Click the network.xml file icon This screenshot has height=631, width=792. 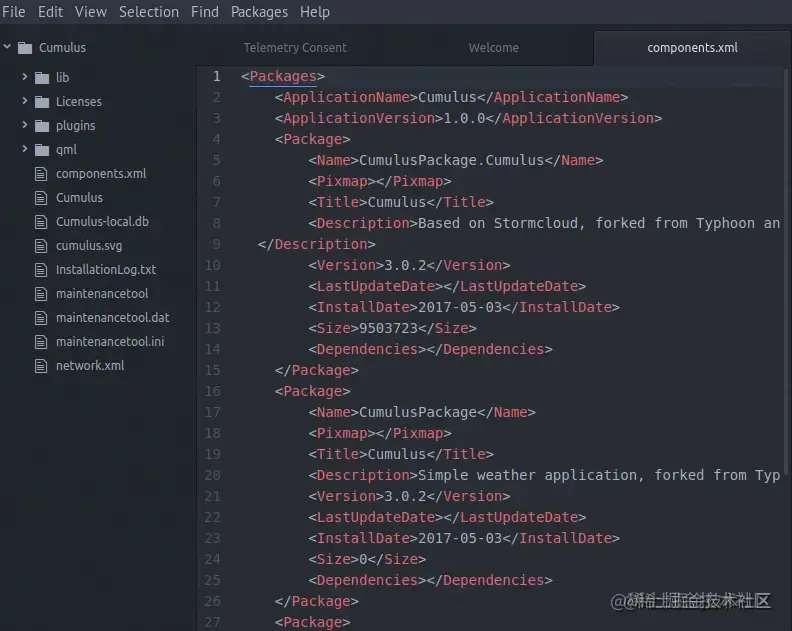pos(41,366)
